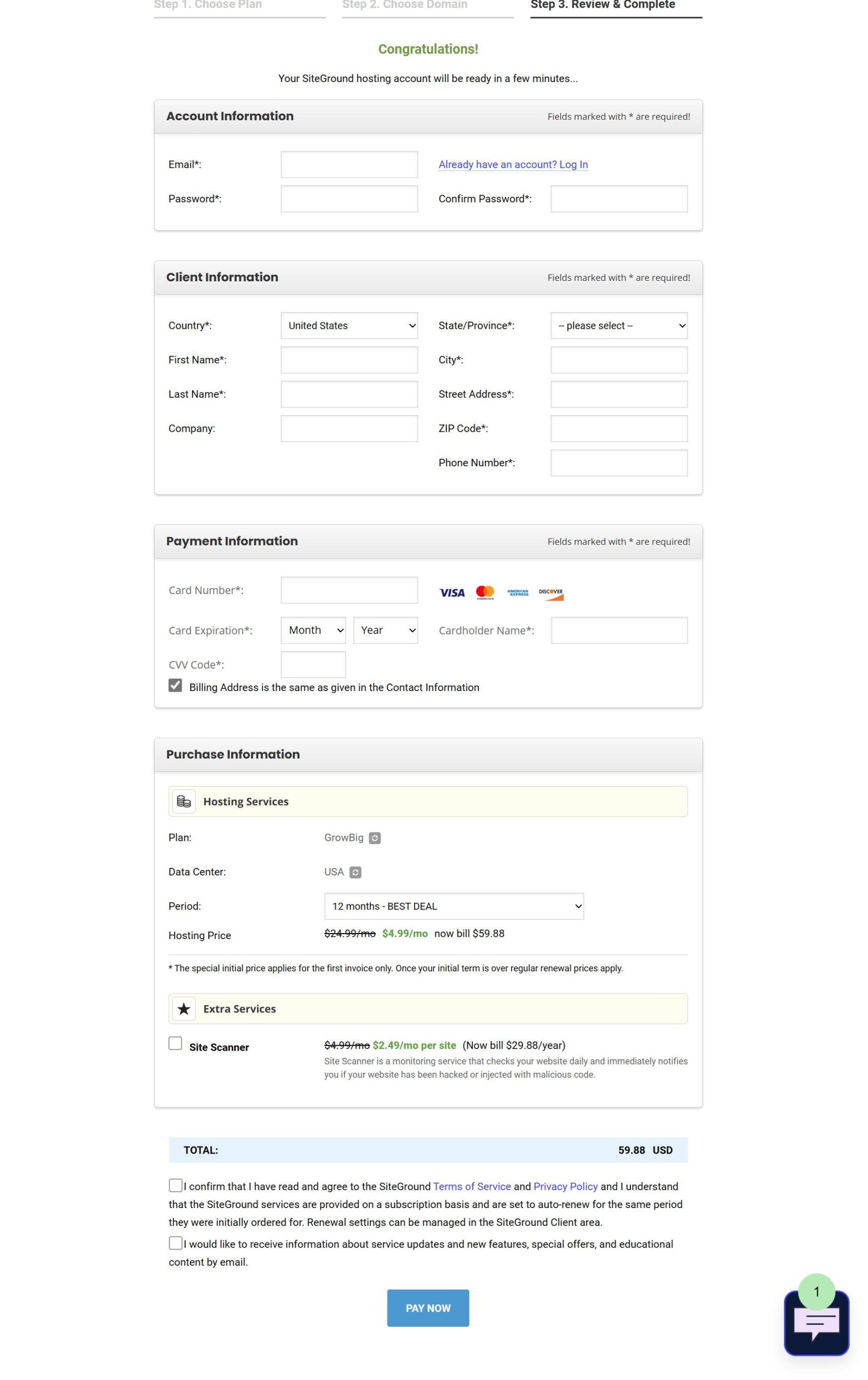The image size is (868, 1380).
Task: Enable the Site Scanner extra service checkbox
Action: click(175, 1043)
